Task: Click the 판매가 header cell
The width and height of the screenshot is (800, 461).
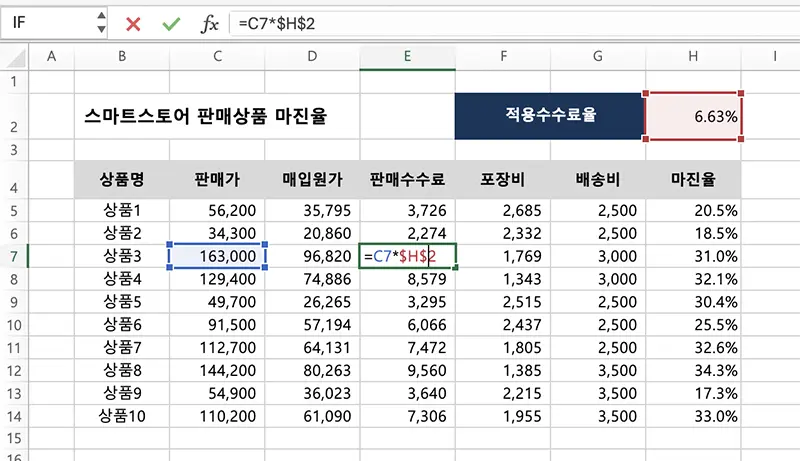Action: click(x=217, y=180)
